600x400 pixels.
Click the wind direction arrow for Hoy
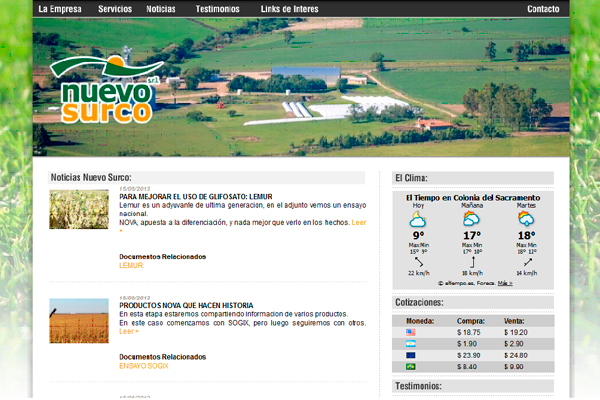click(x=418, y=261)
